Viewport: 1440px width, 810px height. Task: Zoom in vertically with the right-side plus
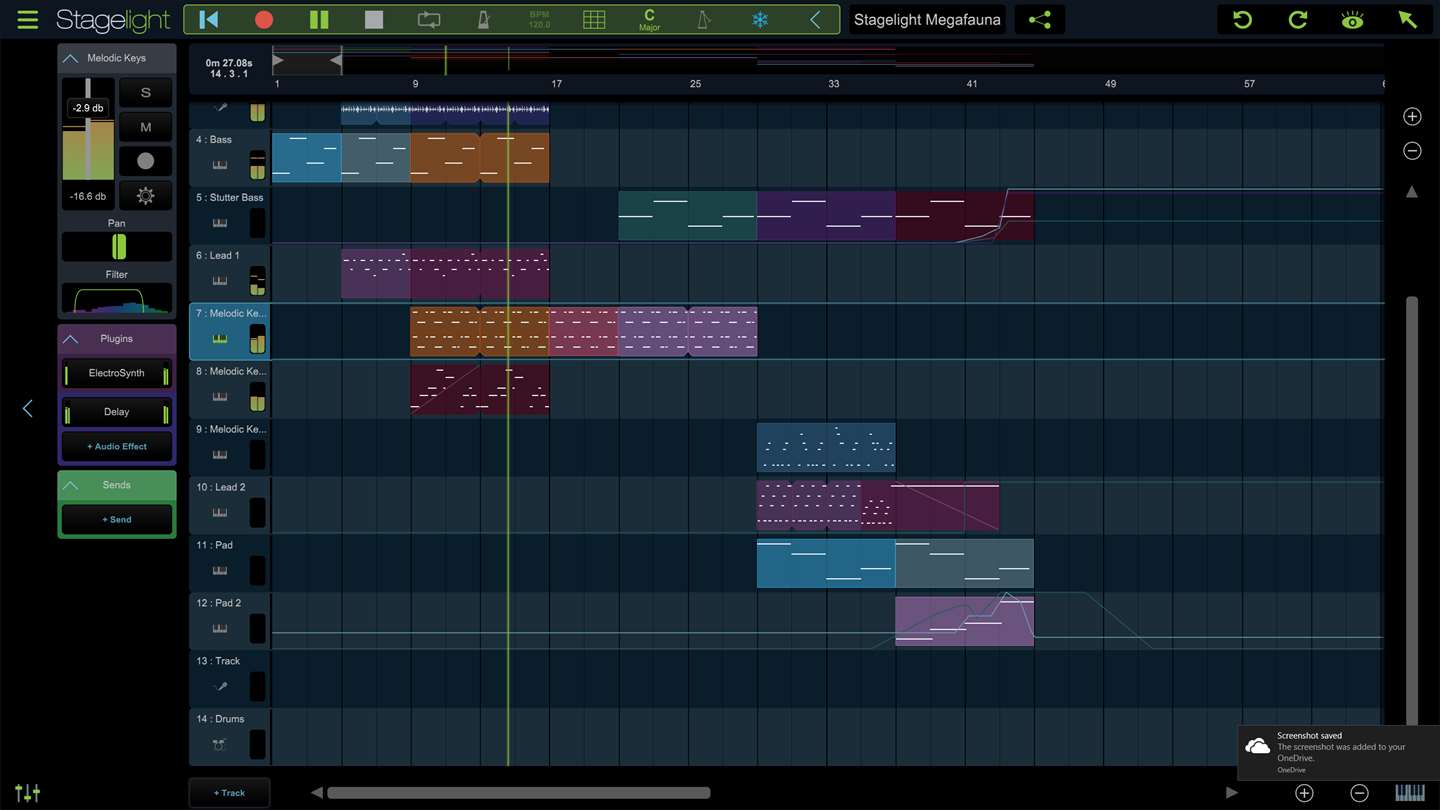tap(1412, 117)
